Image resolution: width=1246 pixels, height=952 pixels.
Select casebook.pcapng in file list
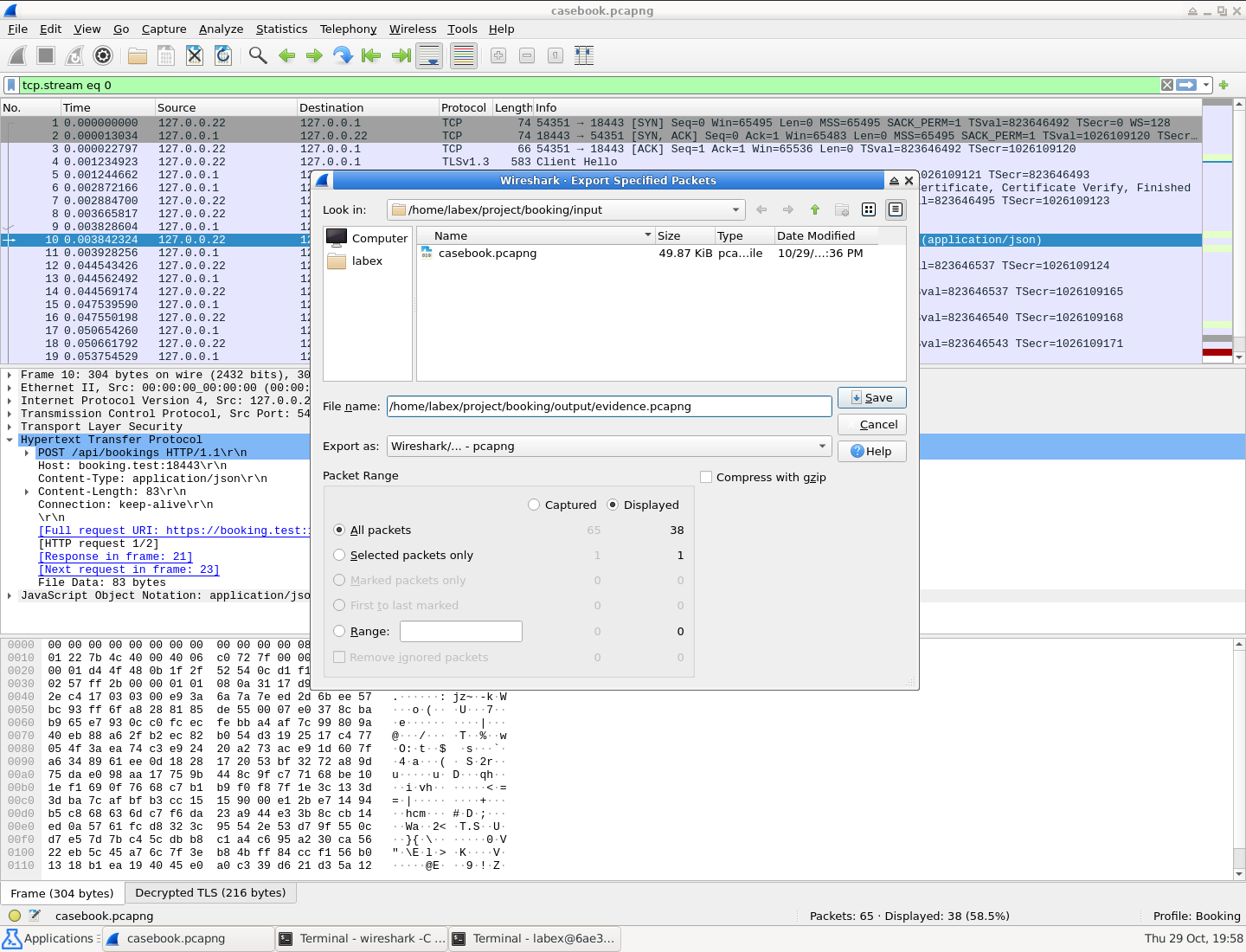point(487,254)
